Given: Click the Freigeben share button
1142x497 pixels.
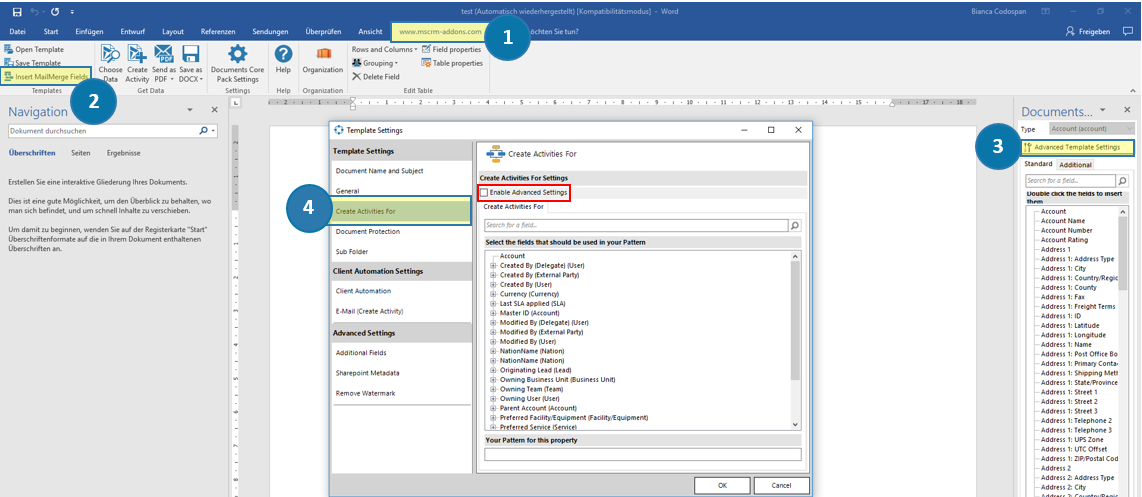Looking at the screenshot, I should [x=1088, y=31].
